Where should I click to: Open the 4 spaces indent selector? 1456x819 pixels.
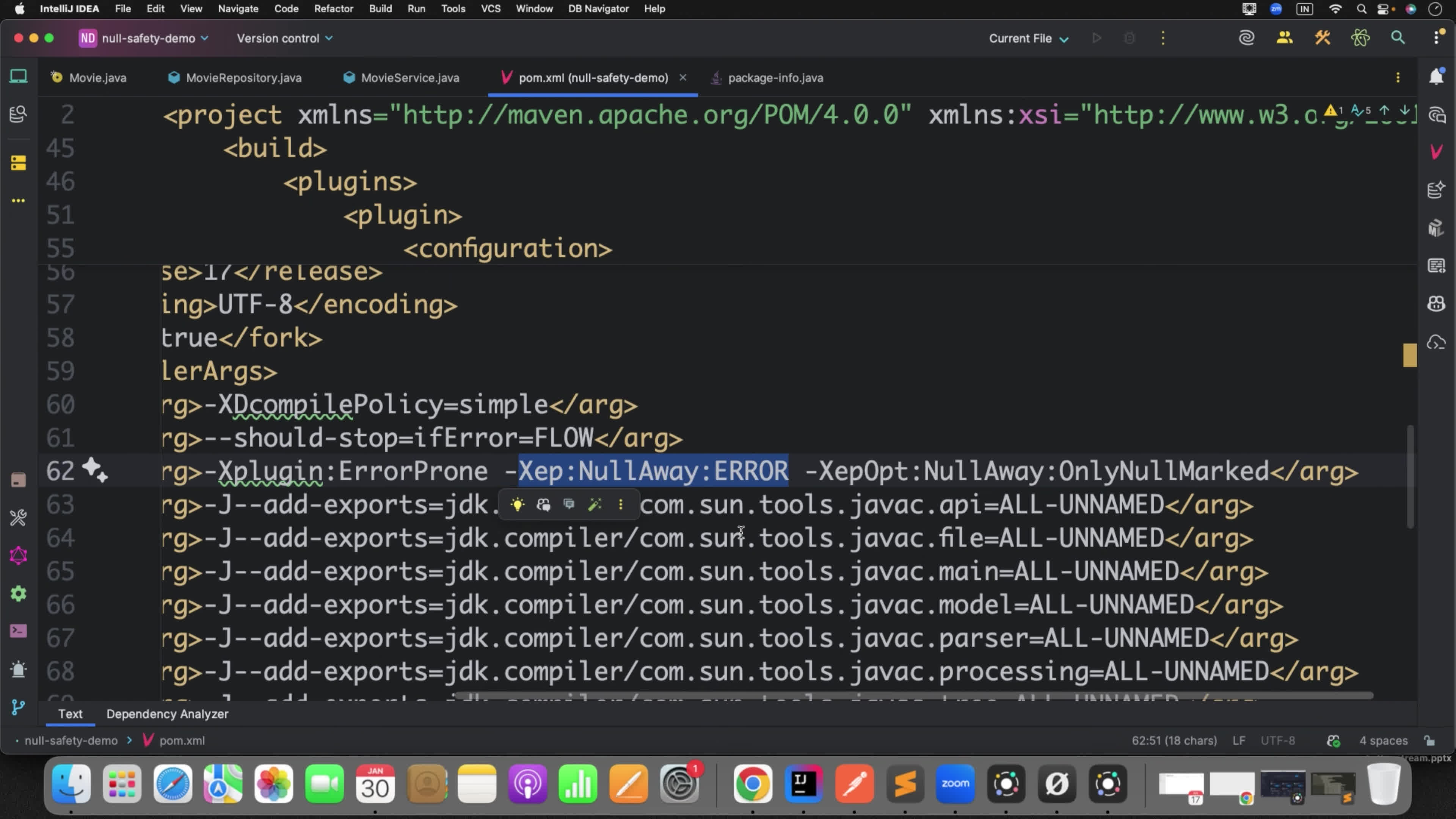pos(1383,741)
